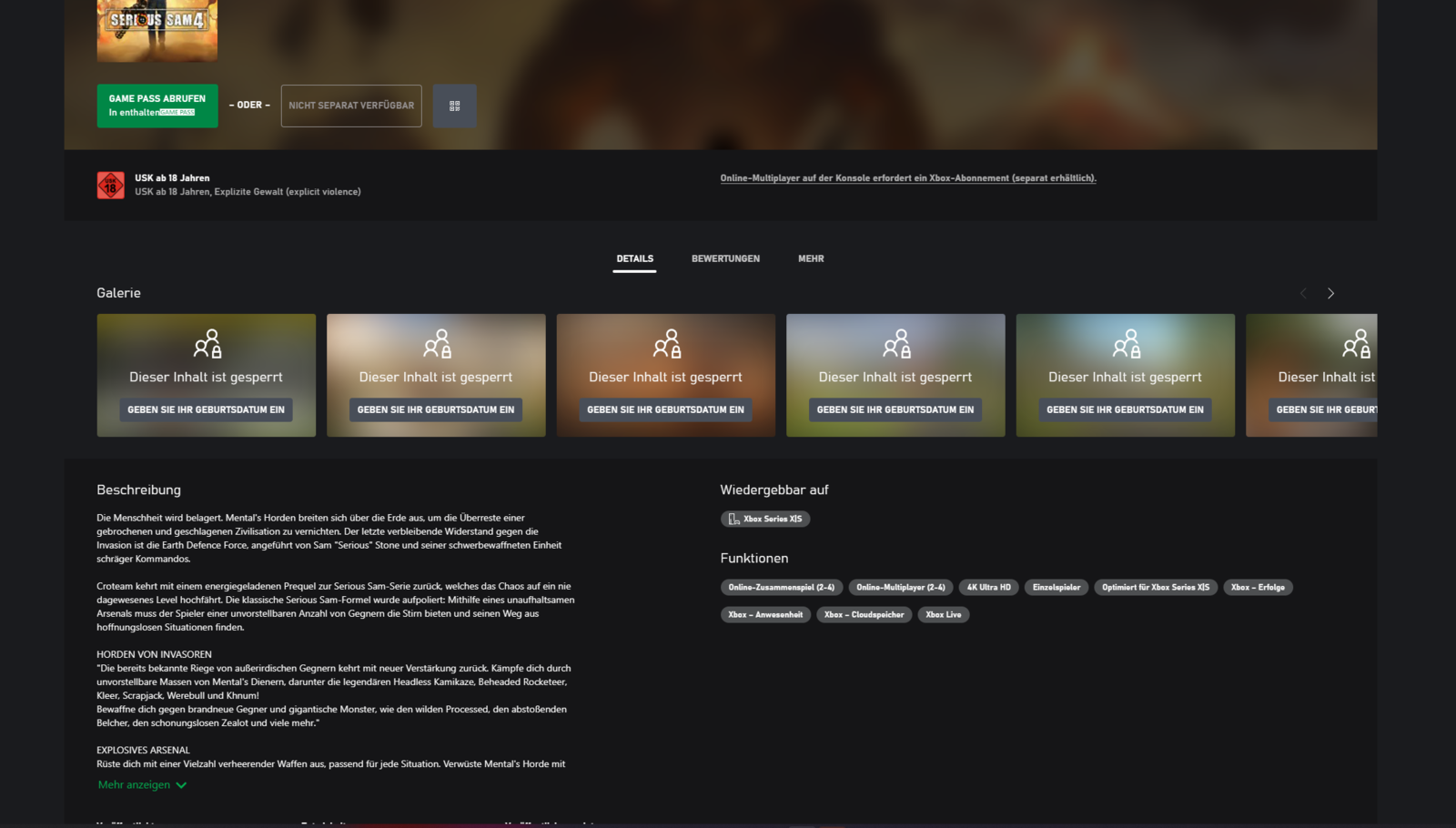The image size is (1456, 828).
Task: Click the Xbox Series X|S platform tag
Action: click(765, 519)
